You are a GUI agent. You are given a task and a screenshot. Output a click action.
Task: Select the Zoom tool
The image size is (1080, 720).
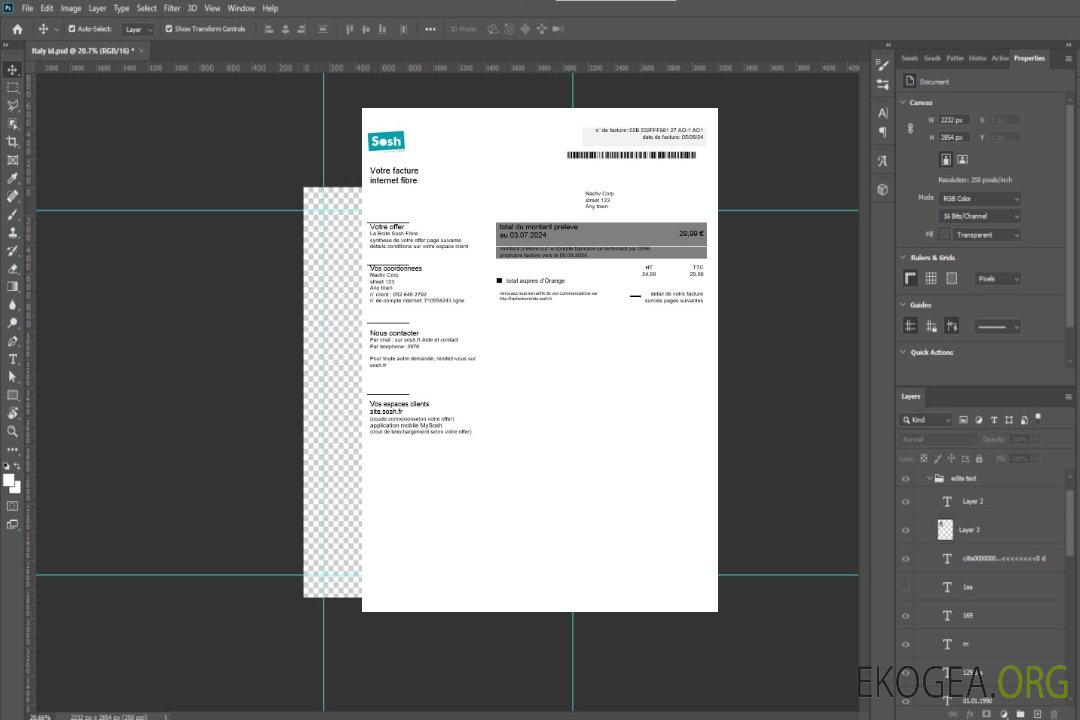tap(12, 431)
